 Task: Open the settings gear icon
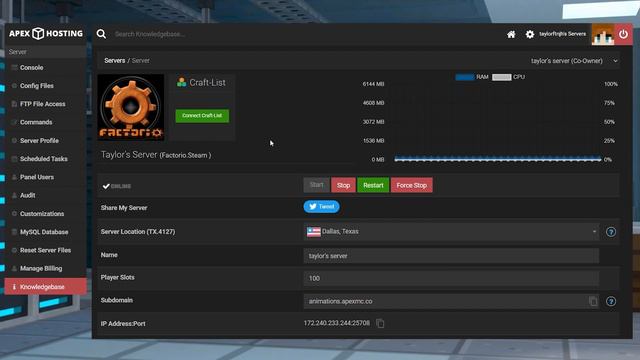pyautogui.click(x=530, y=34)
